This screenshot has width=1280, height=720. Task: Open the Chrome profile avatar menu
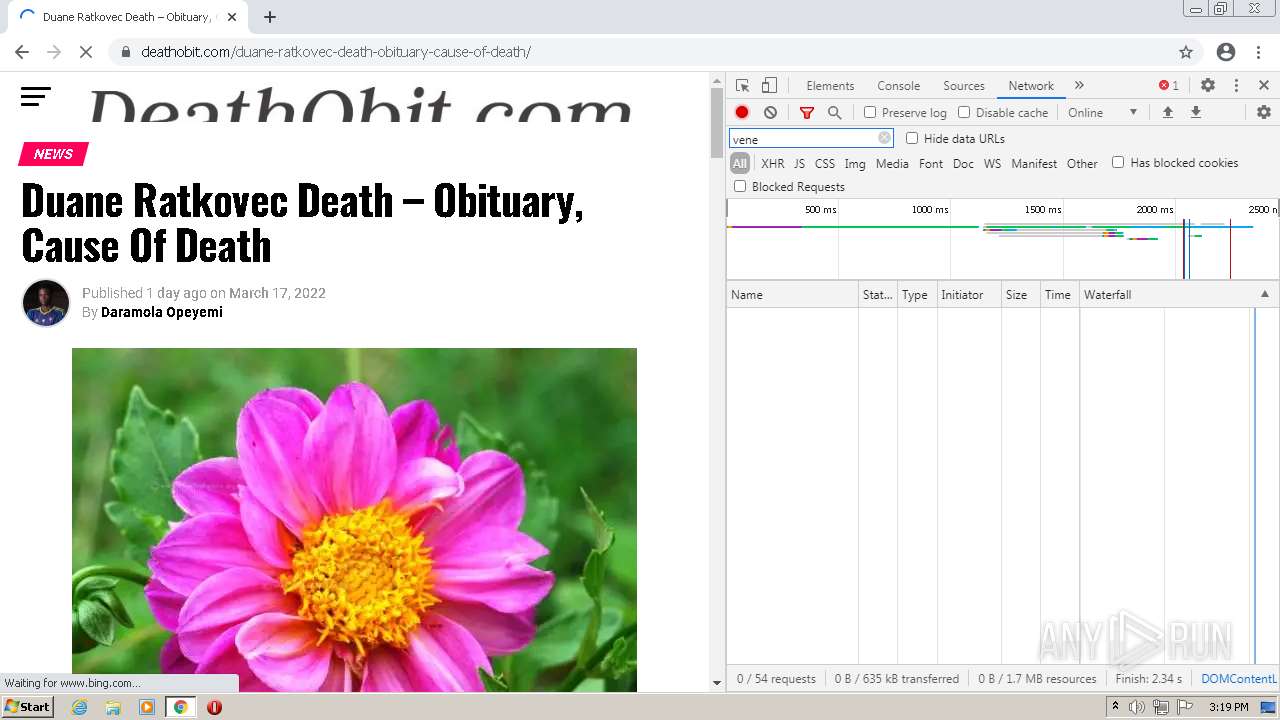1226,52
